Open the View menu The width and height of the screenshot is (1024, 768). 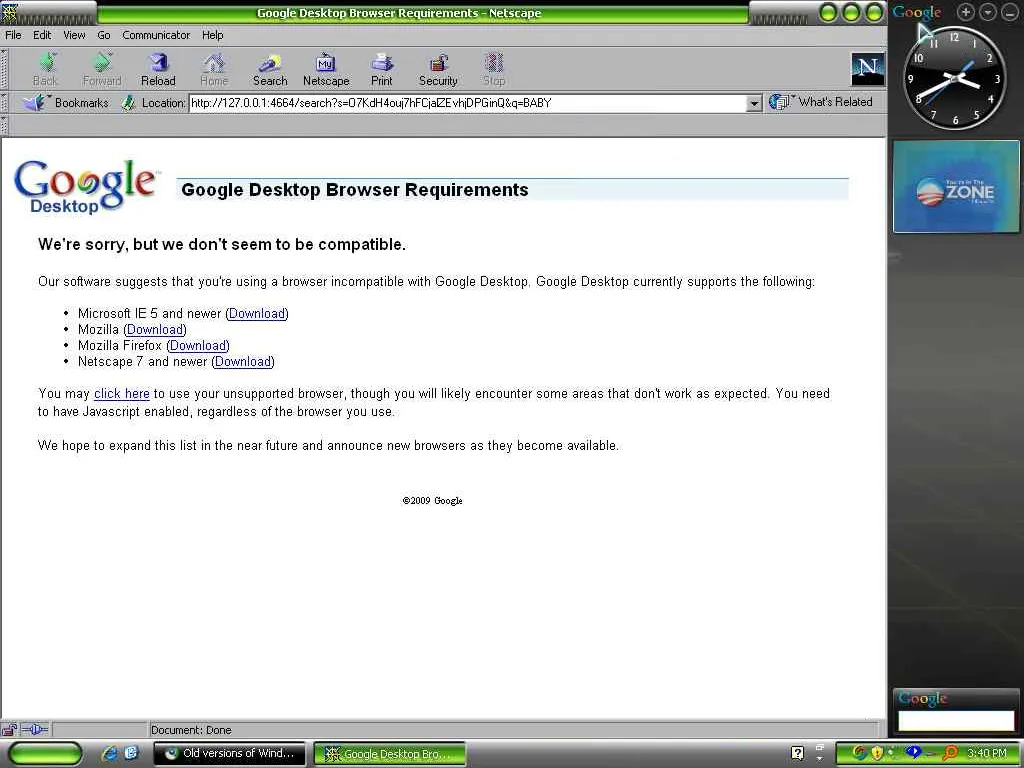pyautogui.click(x=74, y=35)
